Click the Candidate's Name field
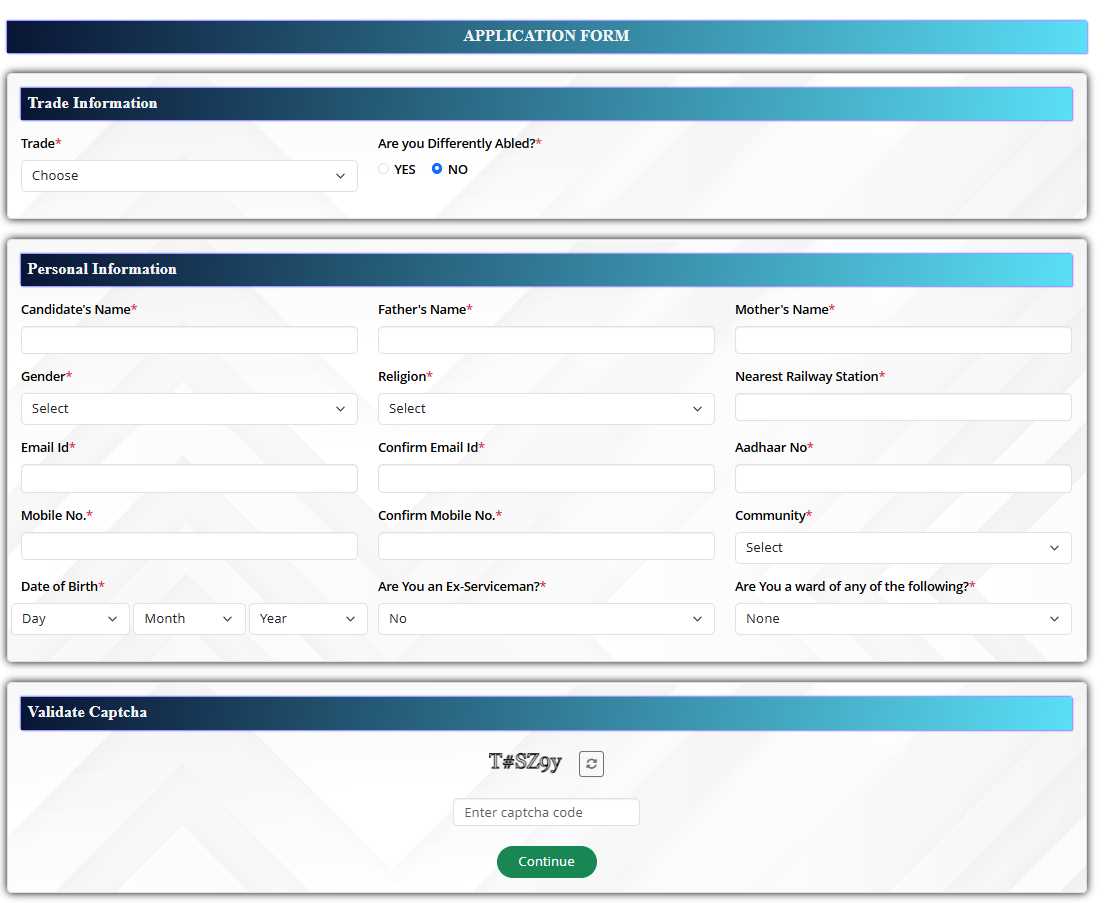Viewport: 1113px width, 903px height. (189, 340)
